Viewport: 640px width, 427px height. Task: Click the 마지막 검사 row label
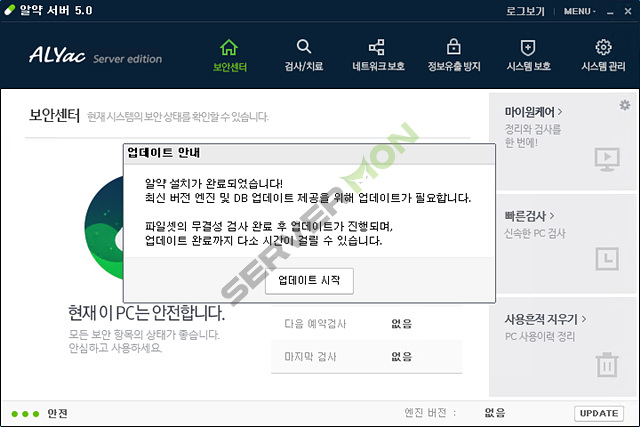(310, 357)
